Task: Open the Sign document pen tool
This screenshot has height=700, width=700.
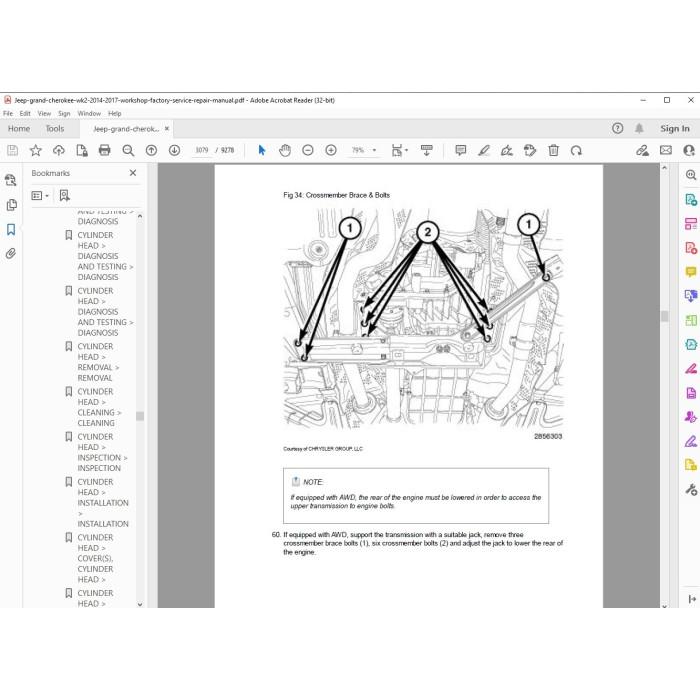Action: pos(507,150)
